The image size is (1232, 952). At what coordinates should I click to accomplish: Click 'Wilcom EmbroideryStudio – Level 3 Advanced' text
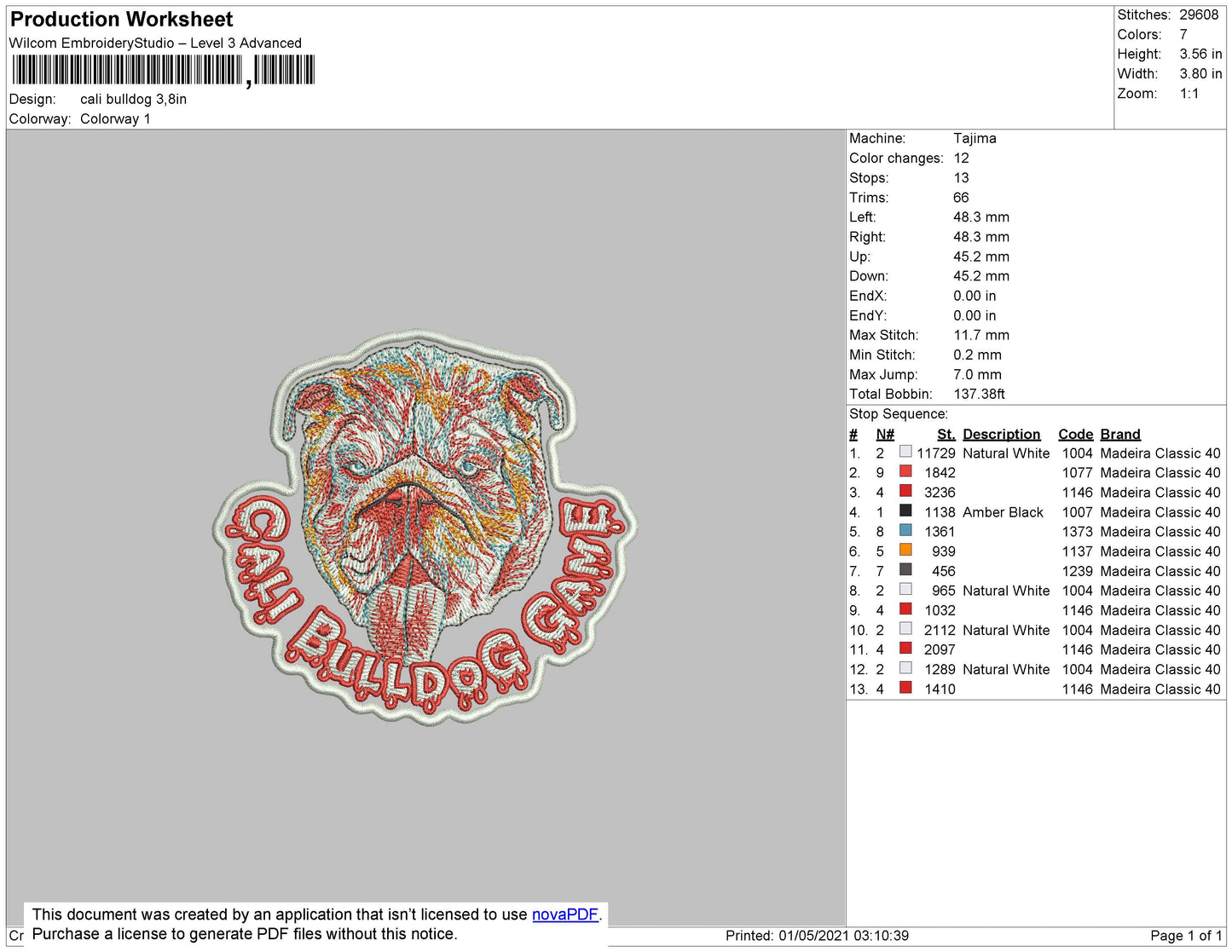[155, 43]
